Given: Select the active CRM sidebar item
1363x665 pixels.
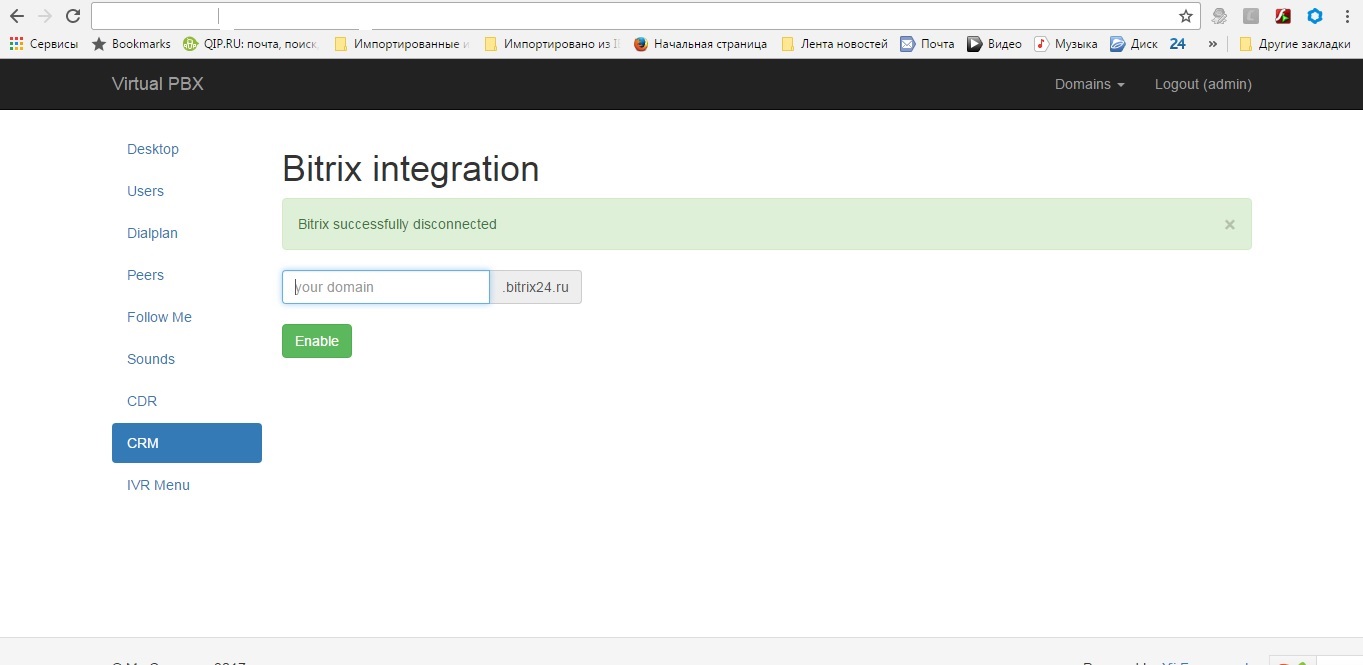Looking at the screenshot, I should (187, 443).
